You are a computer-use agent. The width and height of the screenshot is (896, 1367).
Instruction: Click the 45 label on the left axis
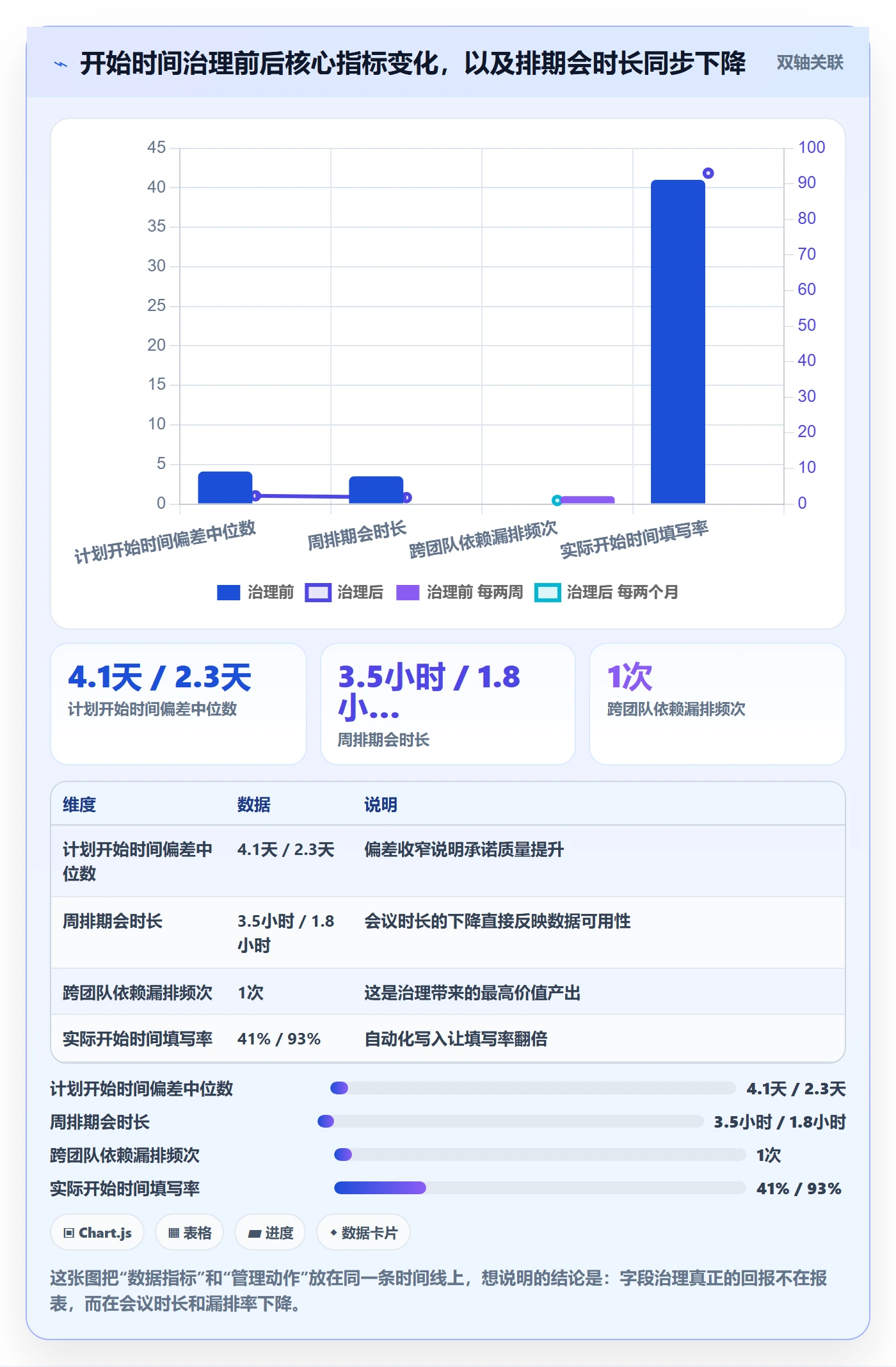(x=156, y=147)
